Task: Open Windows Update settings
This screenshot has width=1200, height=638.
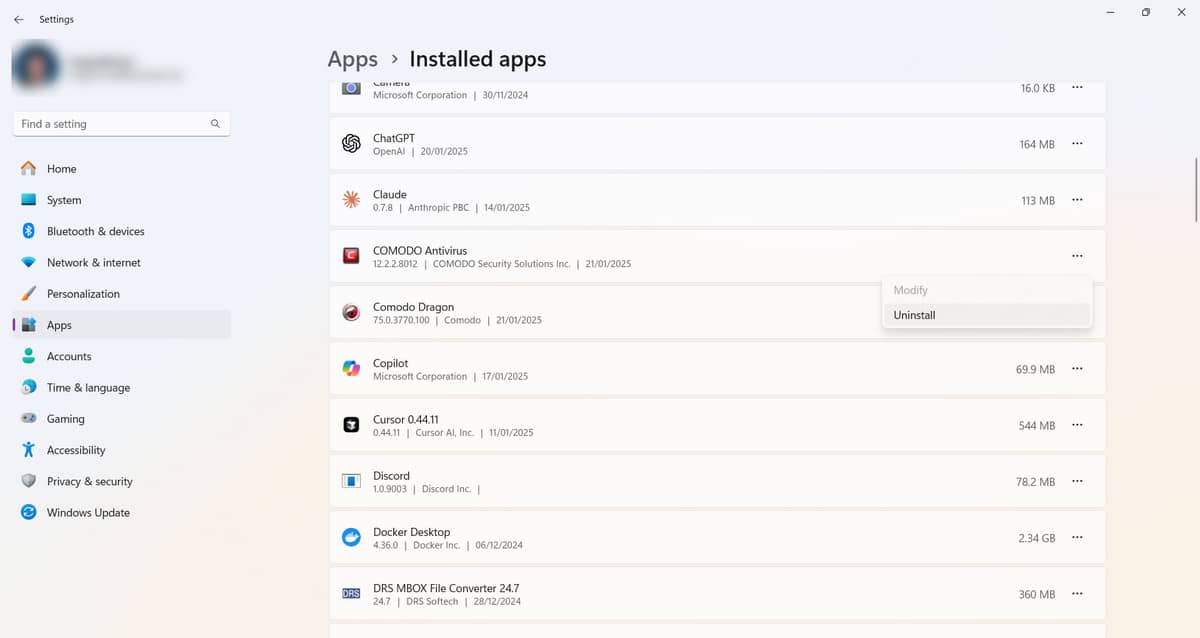Action: point(121,512)
